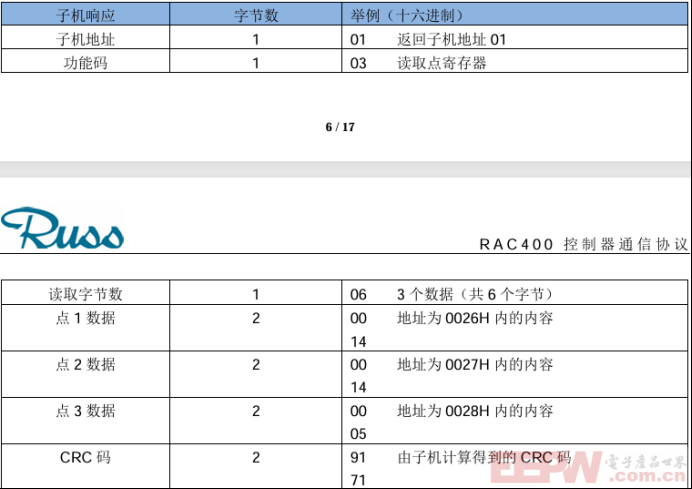Screen dimensions: 692x489
Task: Click the '功能码' row label
Action: click(x=86, y=63)
